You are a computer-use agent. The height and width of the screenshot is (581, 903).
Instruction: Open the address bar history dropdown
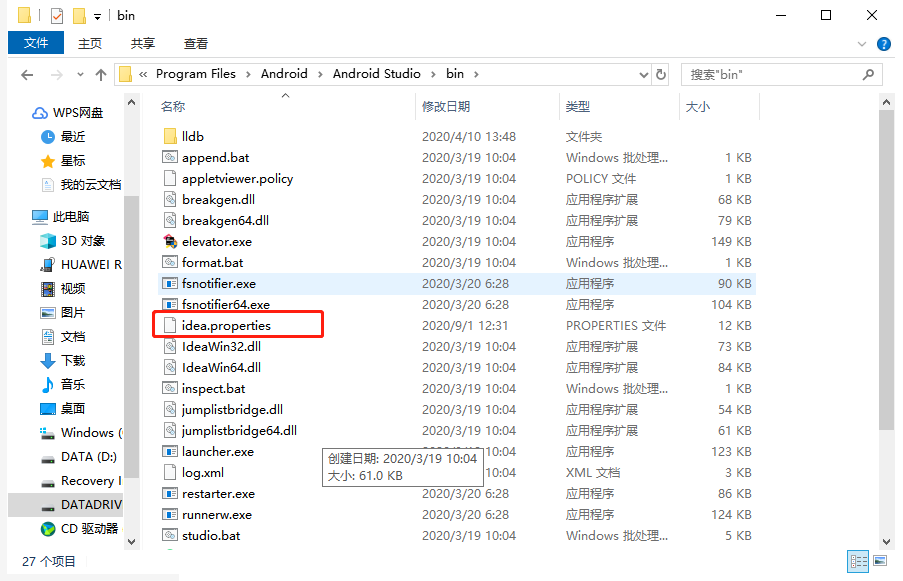(x=643, y=74)
